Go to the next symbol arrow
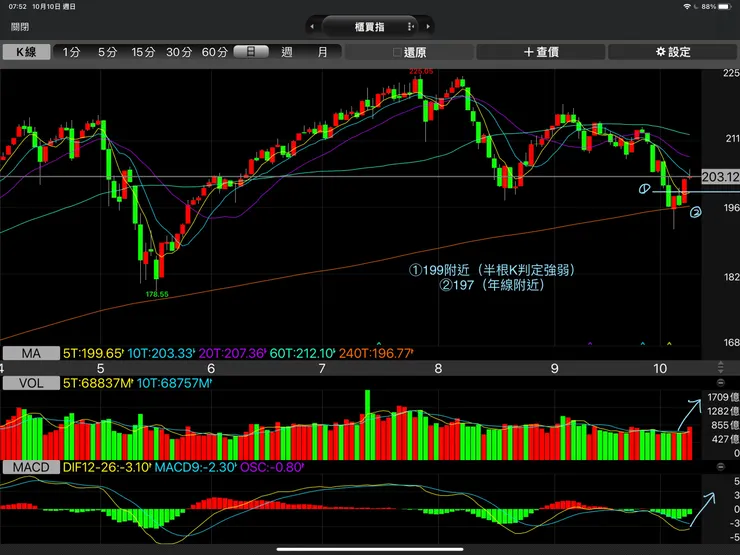This screenshot has height=555, width=740. coord(428,26)
